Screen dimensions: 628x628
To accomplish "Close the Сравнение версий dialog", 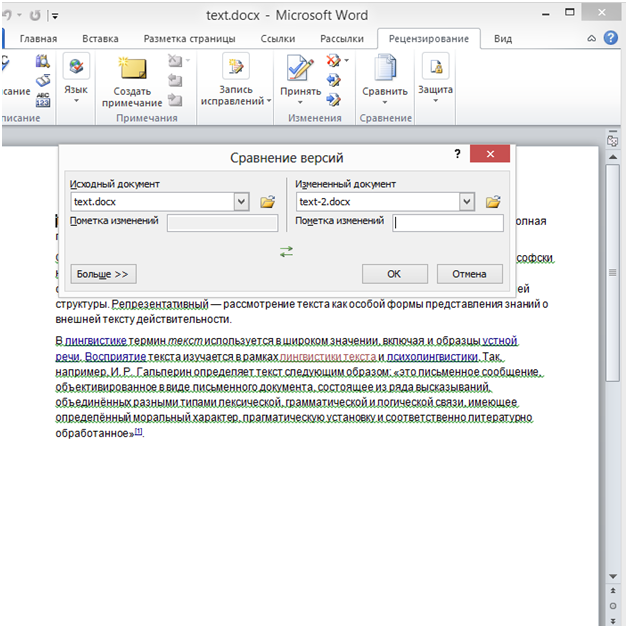I will point(490,154).
